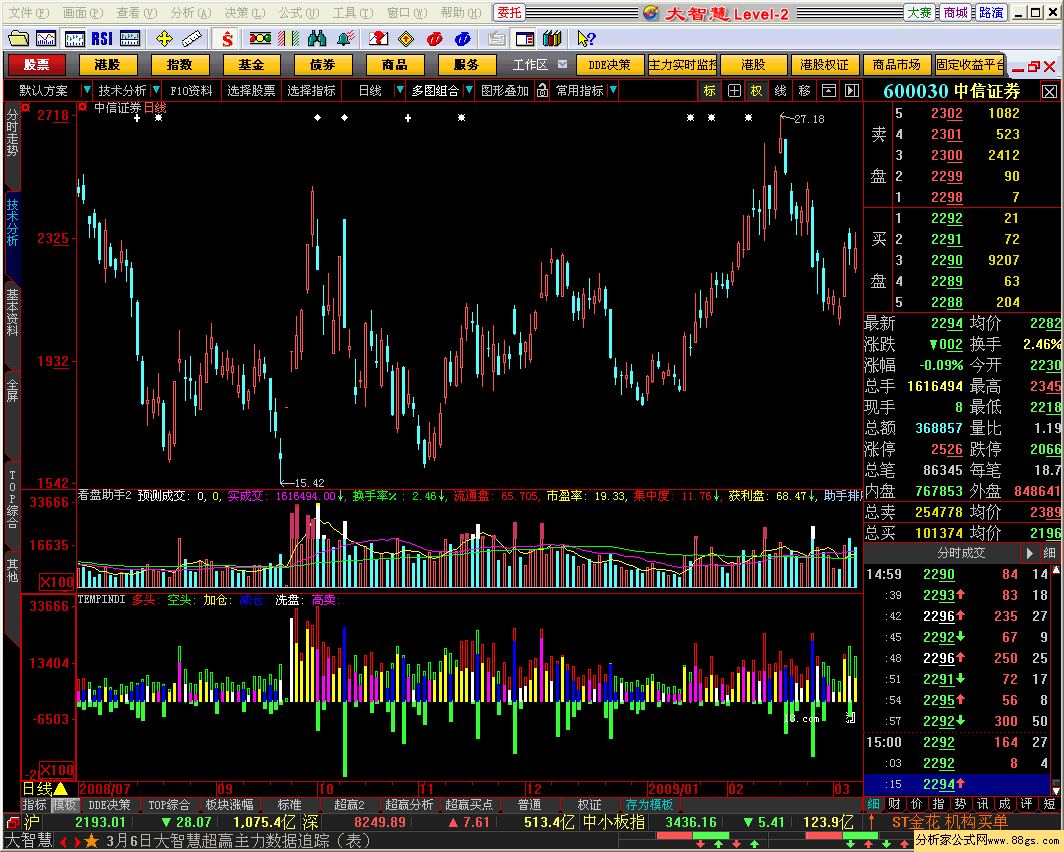The image size is (1064, 852).
Task: Click the red circular phi icon
Action: pyautogui.click(x=434, y=39)
